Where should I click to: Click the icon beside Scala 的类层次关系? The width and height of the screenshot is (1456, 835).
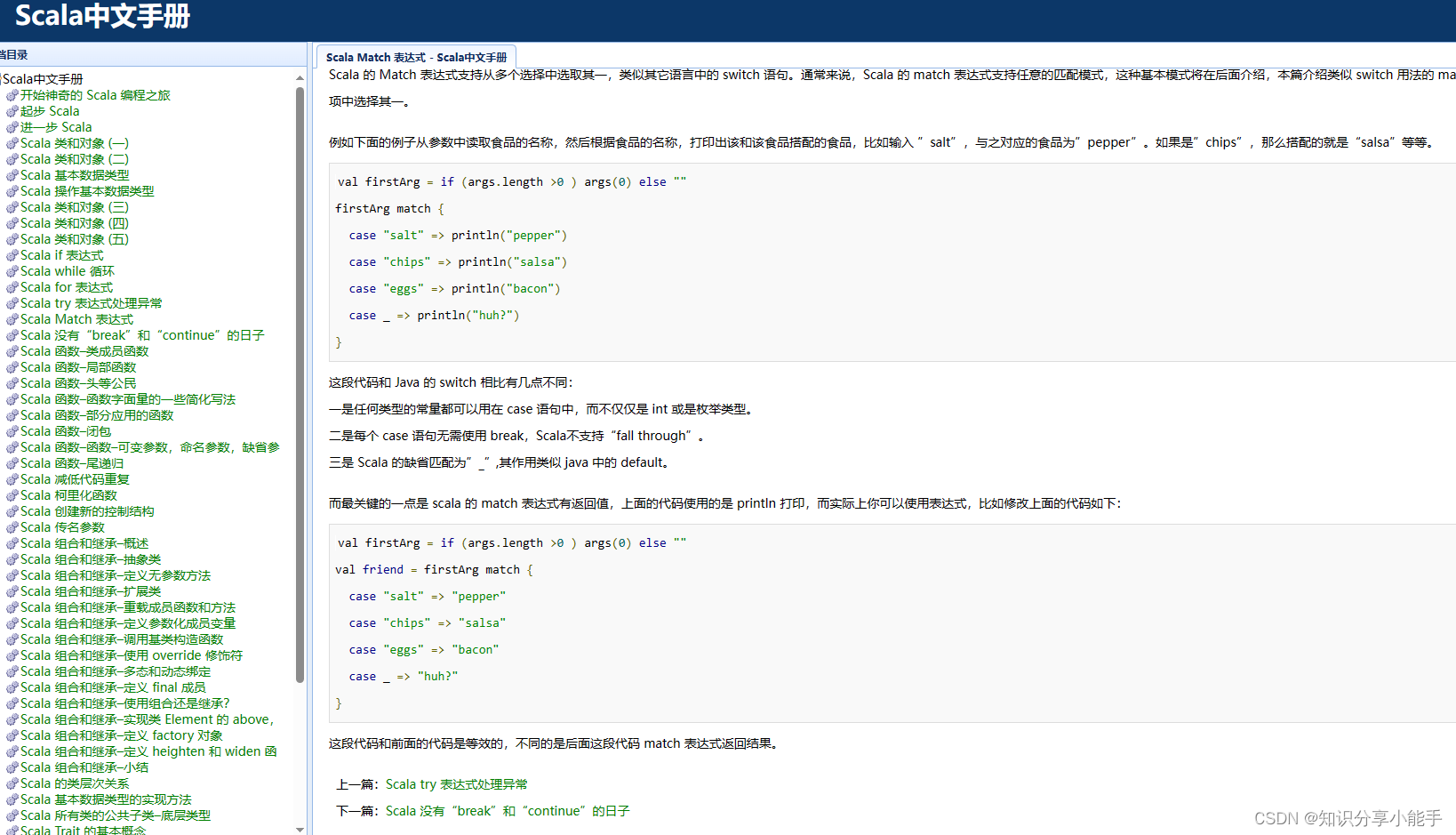click(12, 783)
